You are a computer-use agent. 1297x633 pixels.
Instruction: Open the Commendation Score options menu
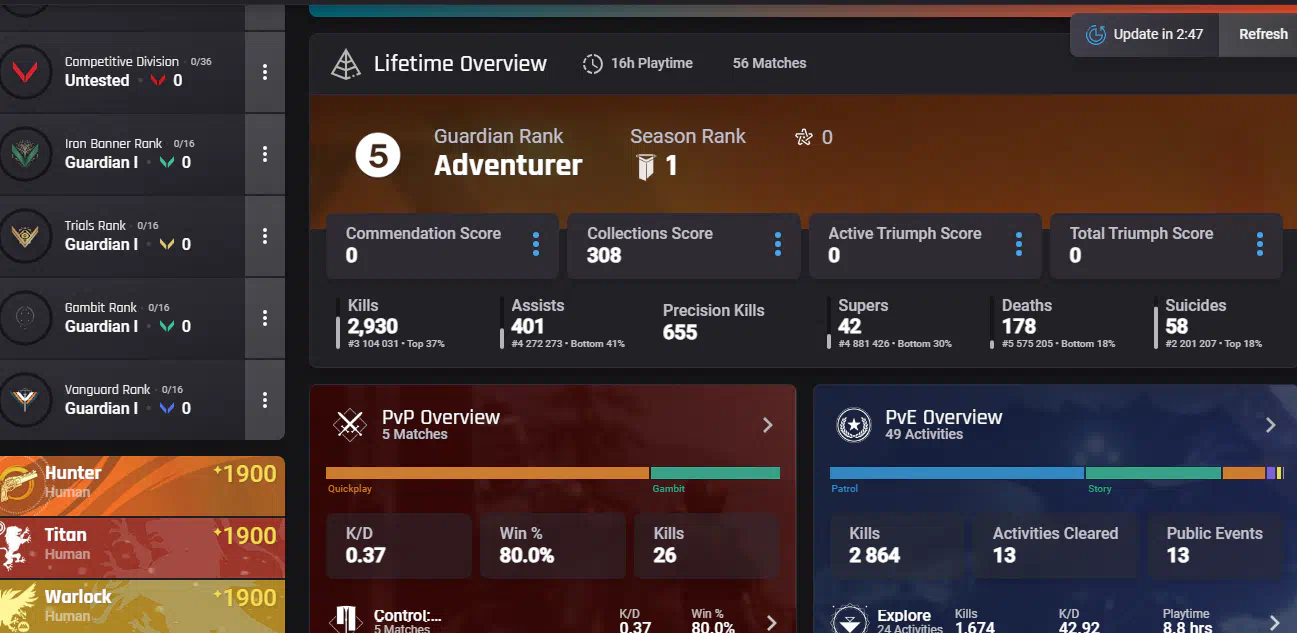pos(536,244)
